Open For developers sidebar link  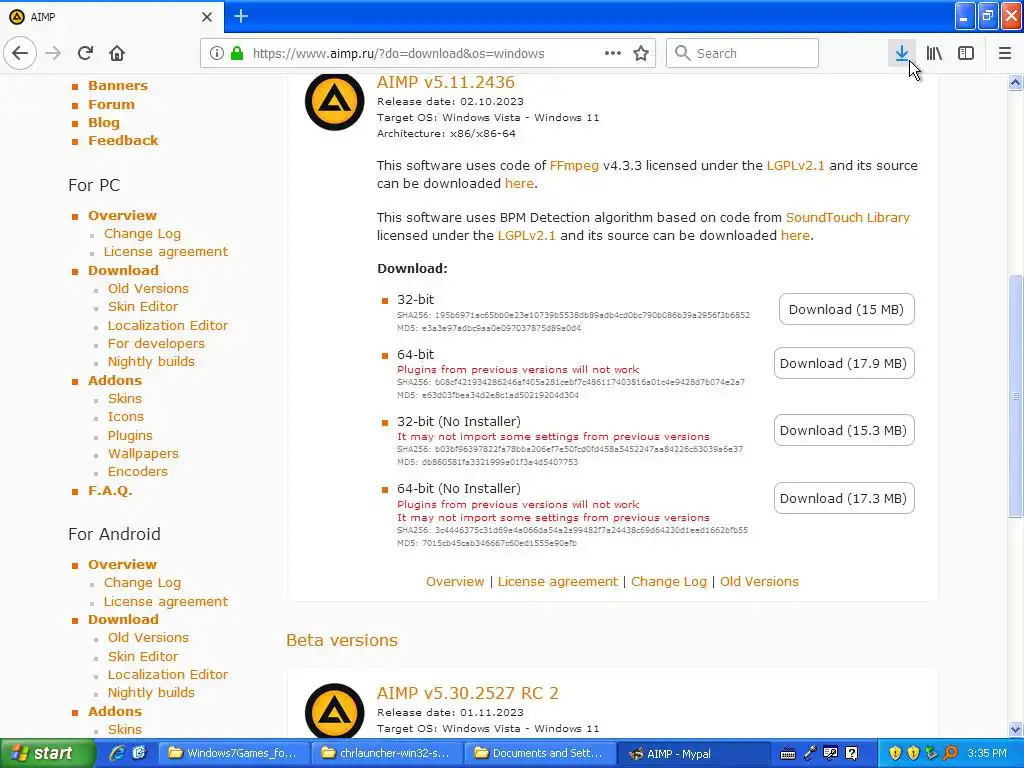click(x=156, y=344)
